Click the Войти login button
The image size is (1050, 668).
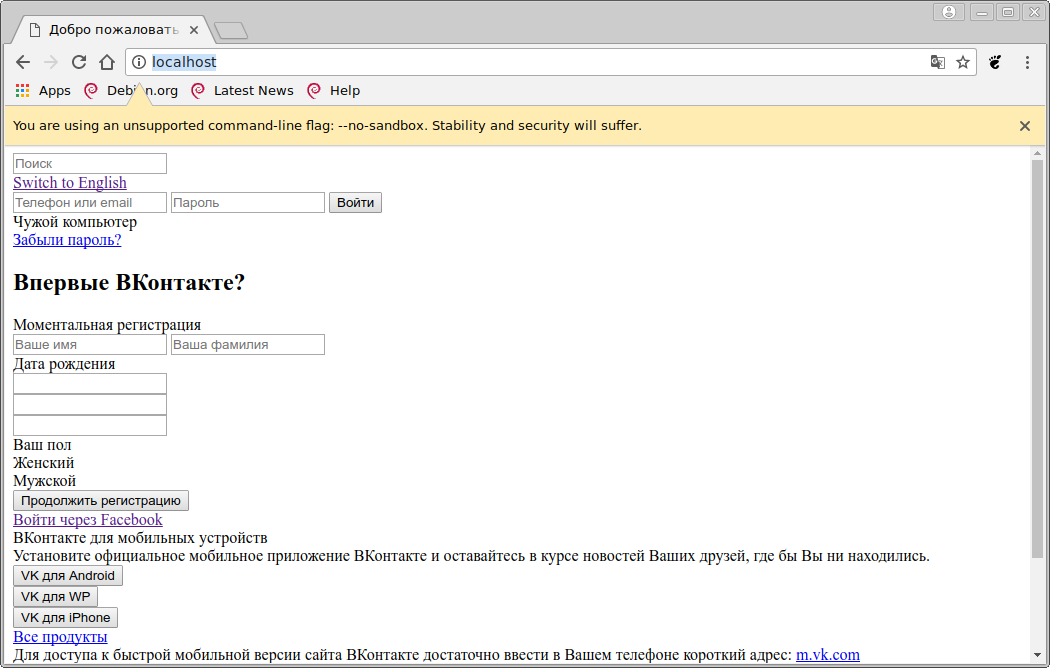pyautogui.click(x=355, y=203)
